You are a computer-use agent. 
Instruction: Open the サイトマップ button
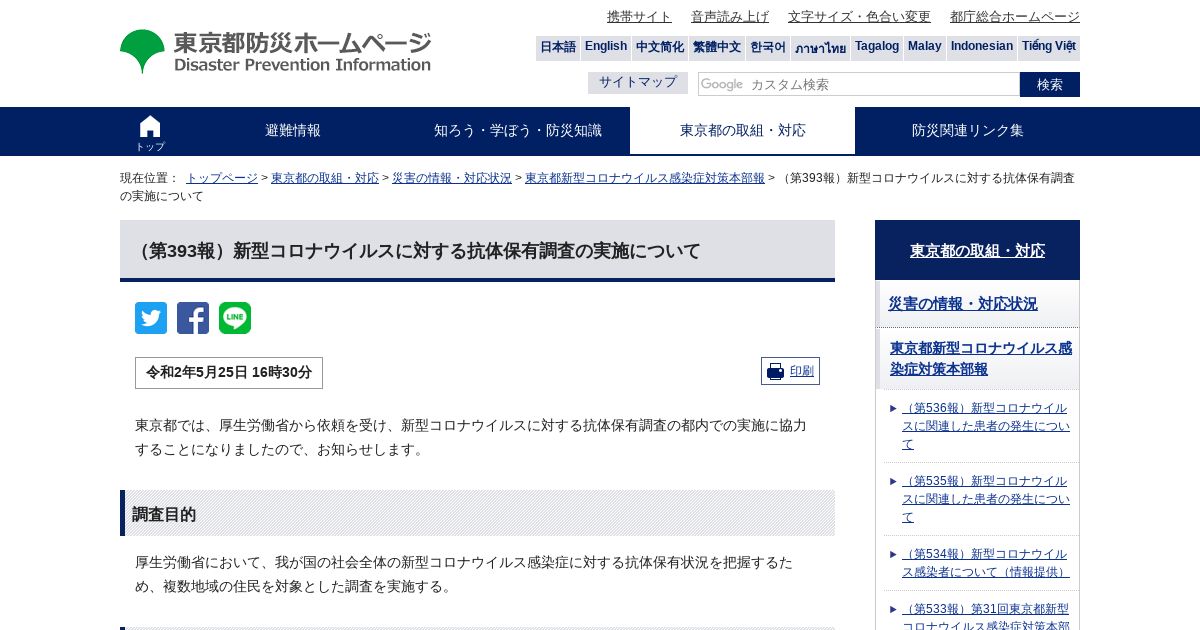(x=638, y=83)
